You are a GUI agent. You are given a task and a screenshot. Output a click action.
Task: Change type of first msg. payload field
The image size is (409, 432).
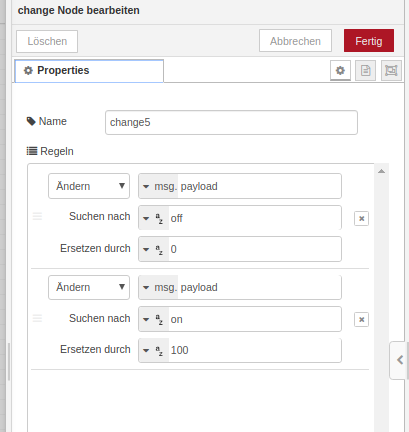pyautogui.click(x=159, y=186)
